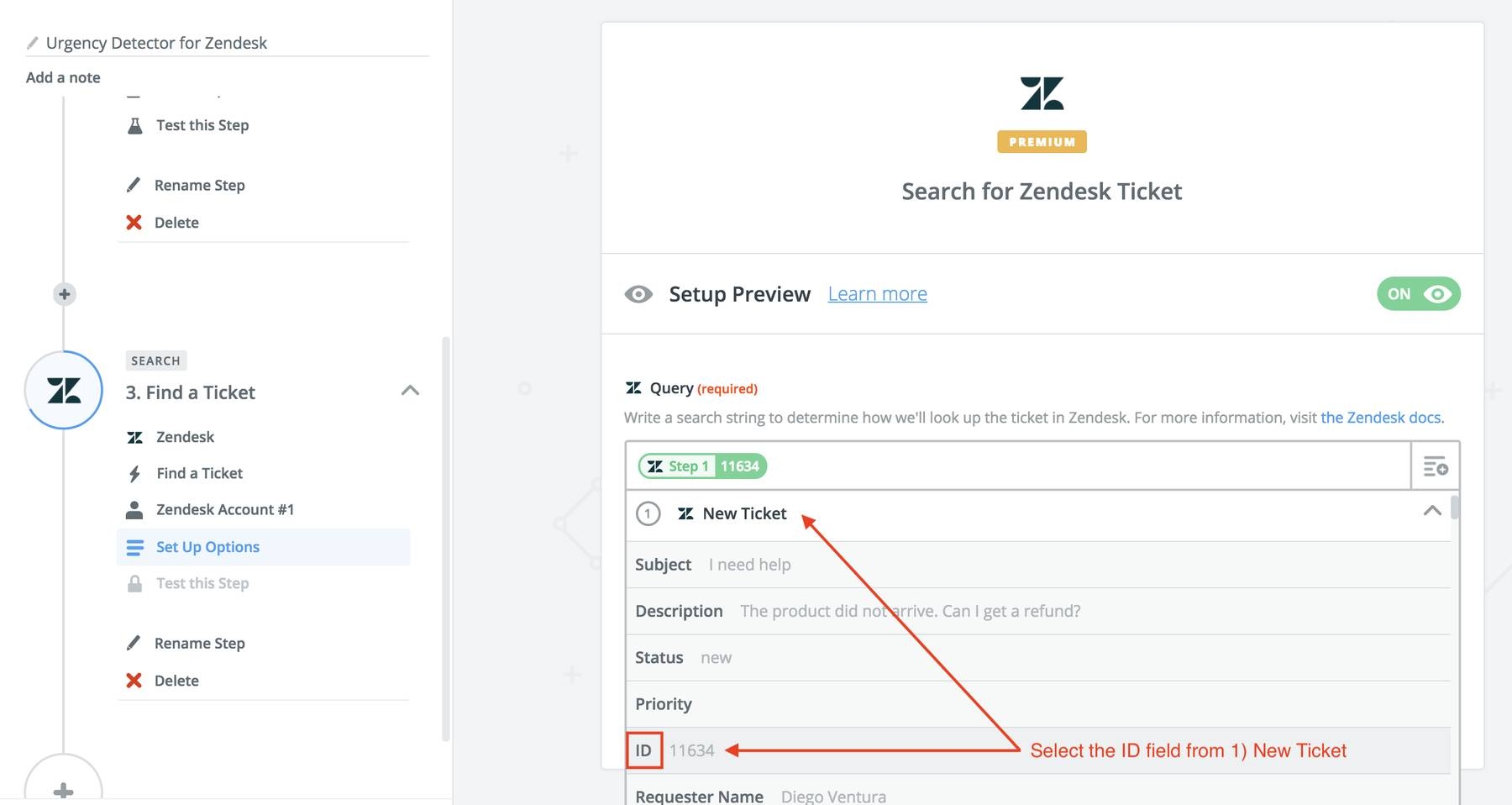Click the insert-field icon beside Query box
The width and height of the screenshot is (1512, 805).
point(1435,466)
